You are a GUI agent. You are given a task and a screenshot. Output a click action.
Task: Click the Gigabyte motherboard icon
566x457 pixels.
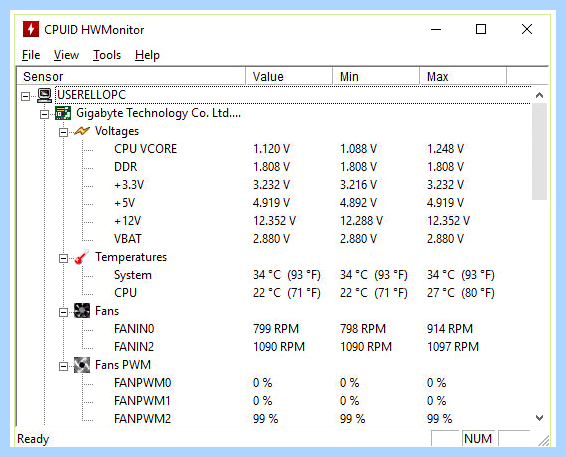(63, 113)
